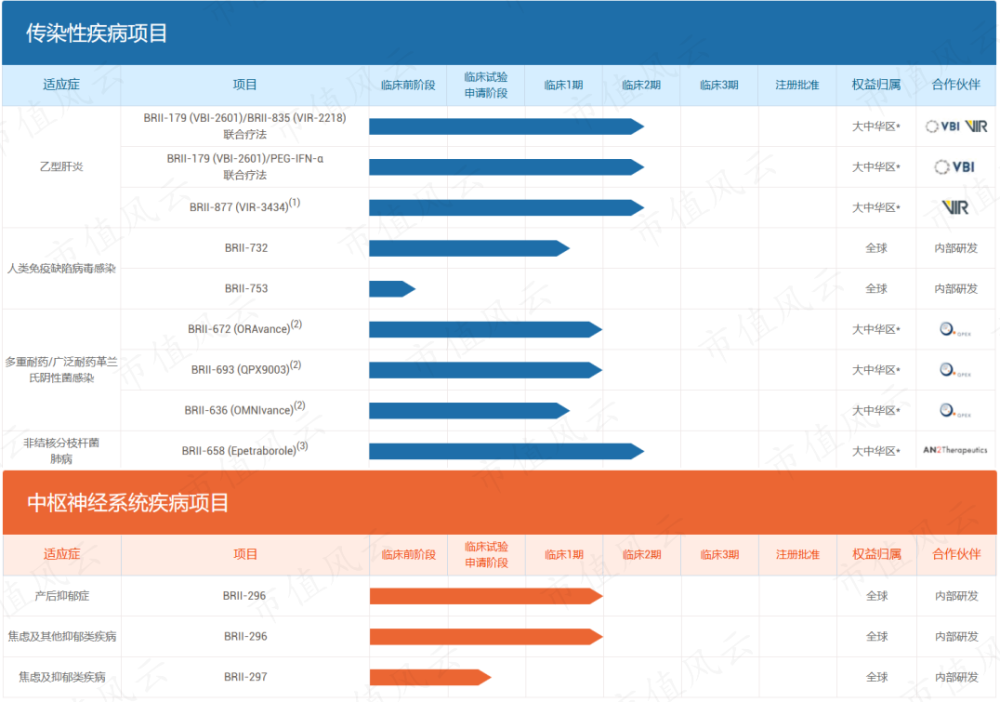Viewport: 1000px width, 702px height.
Task: Click the VBI logo in BRII-179/BRII-835 row
Action: [x=943, y=126]
